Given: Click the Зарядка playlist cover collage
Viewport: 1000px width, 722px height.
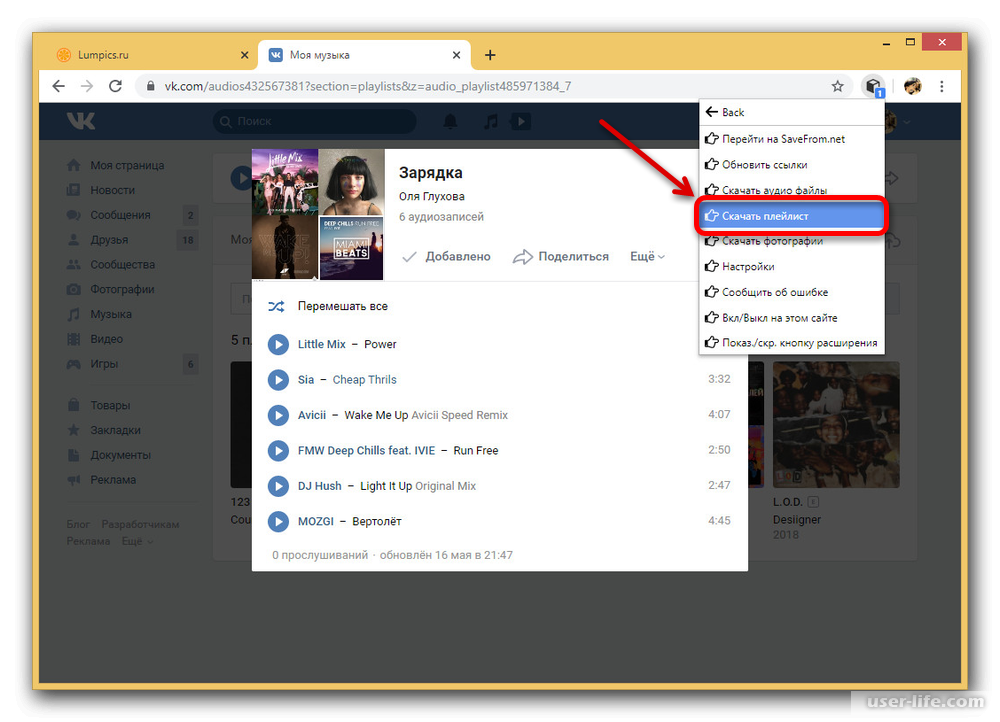Looking at the screenshot, I should coord(318,214).
